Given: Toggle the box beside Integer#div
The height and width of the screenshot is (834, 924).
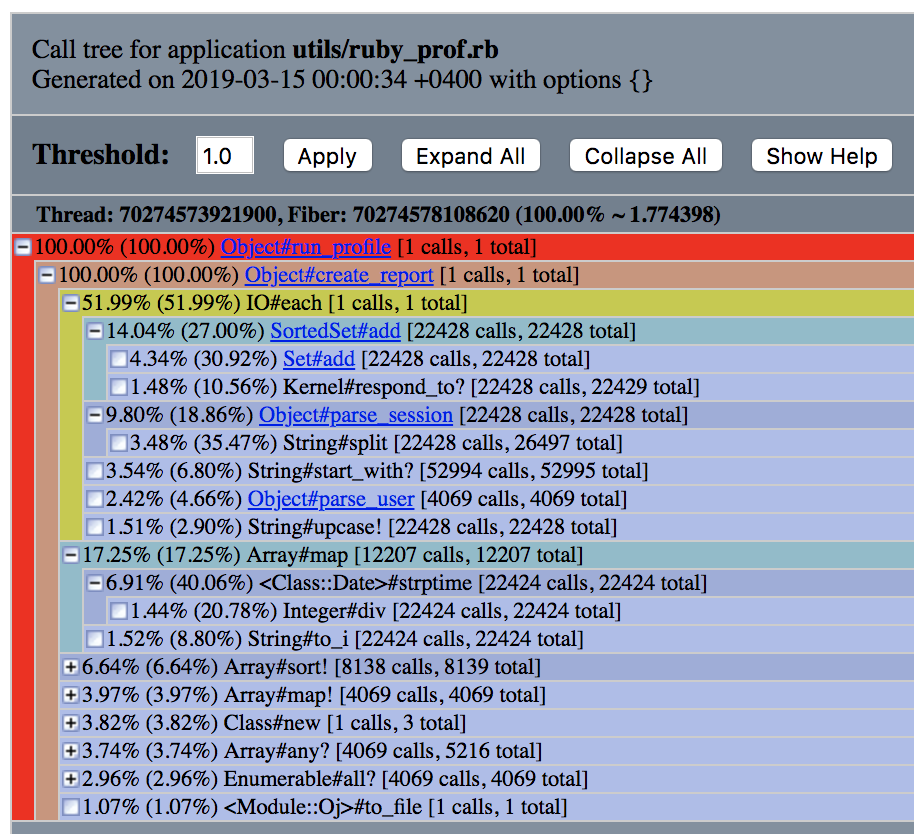Looking at the screenshot, I should click(x=119, y=612).
